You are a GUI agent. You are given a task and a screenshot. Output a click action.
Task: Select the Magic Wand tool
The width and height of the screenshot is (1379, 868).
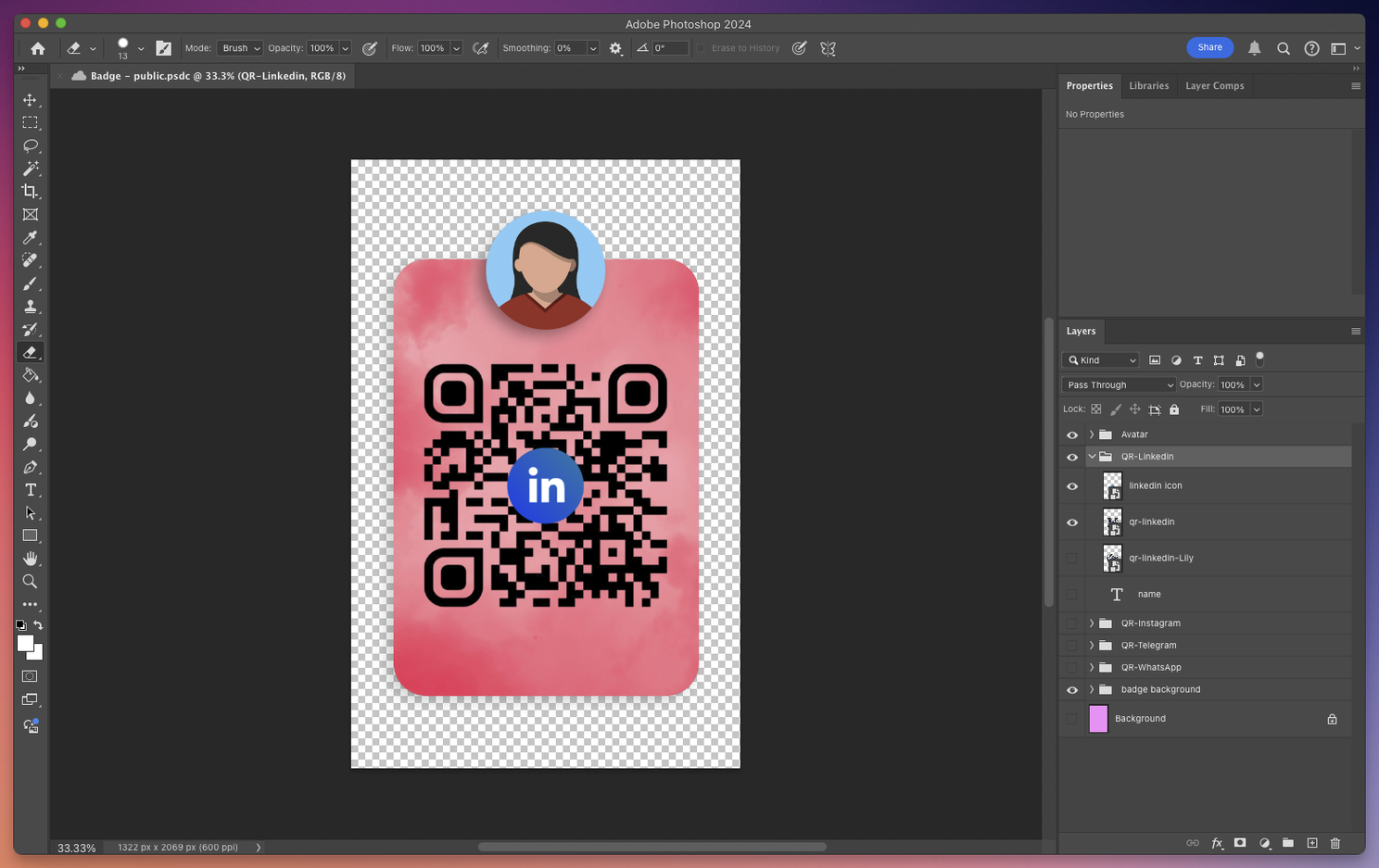pos(30,169)
